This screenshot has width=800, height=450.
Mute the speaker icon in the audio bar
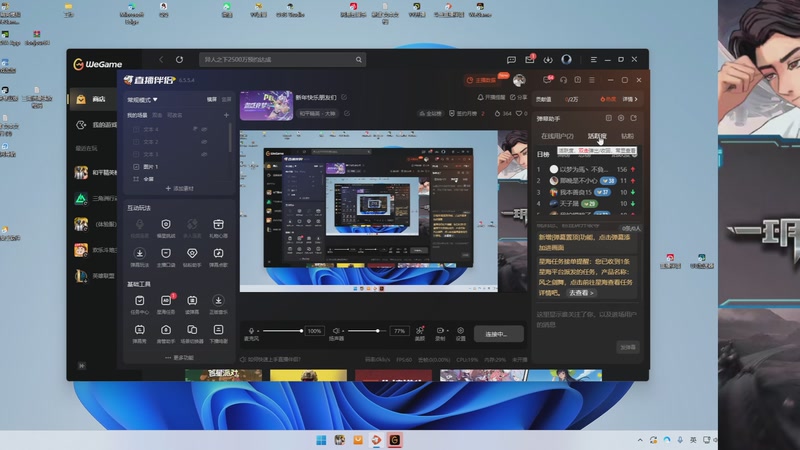(x=336, y=331)
